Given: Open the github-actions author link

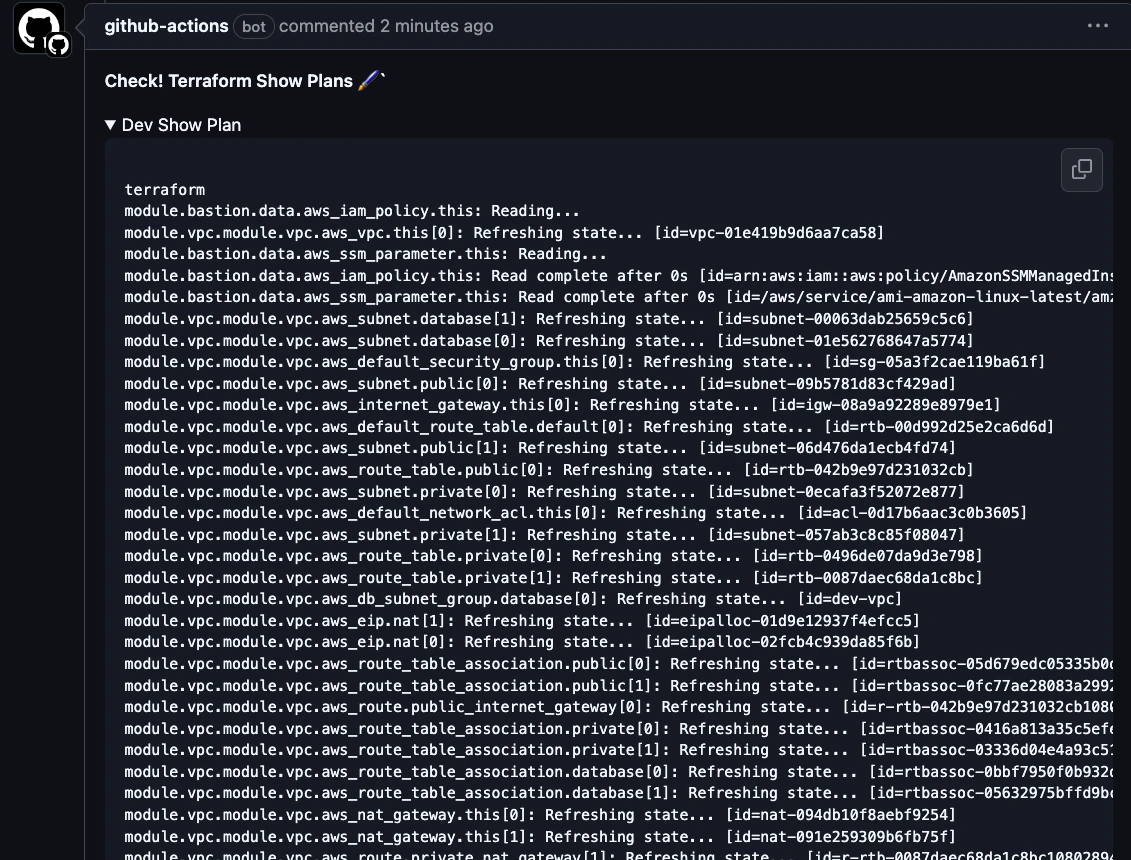Looking at the screenshot, I should coord(167,26).
